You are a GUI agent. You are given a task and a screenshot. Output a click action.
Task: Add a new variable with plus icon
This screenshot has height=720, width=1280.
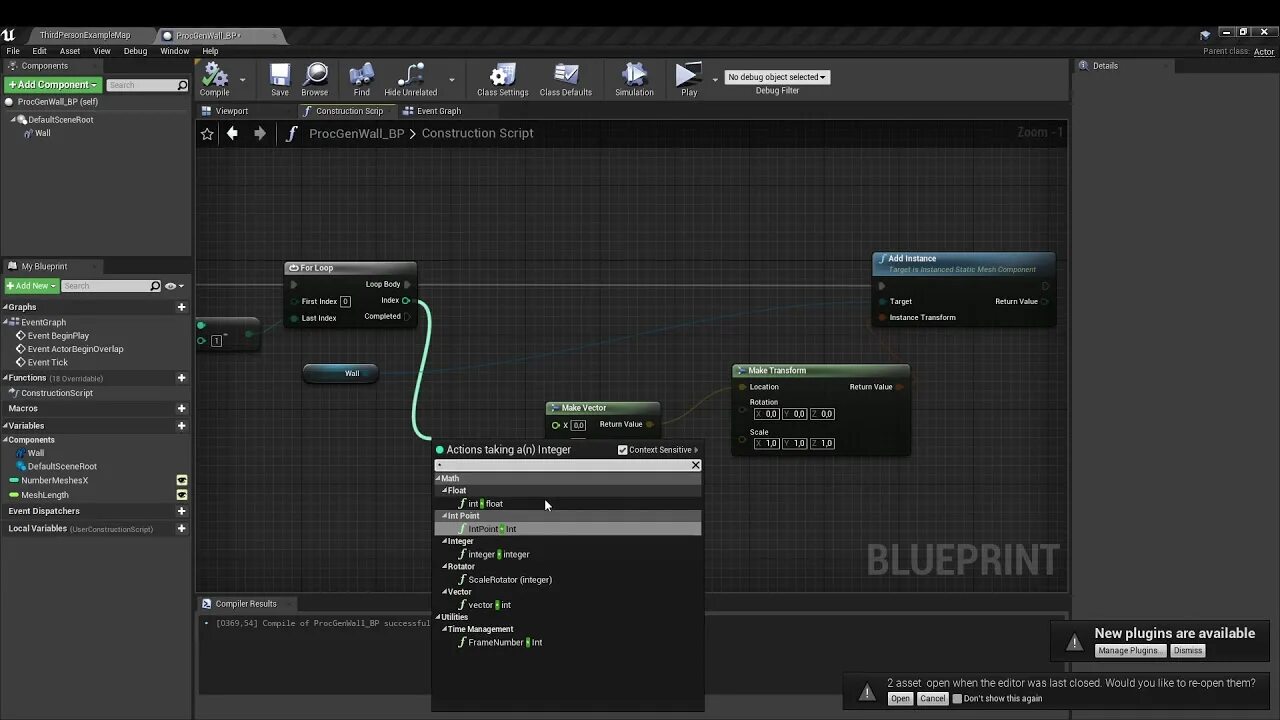[181, 425]
